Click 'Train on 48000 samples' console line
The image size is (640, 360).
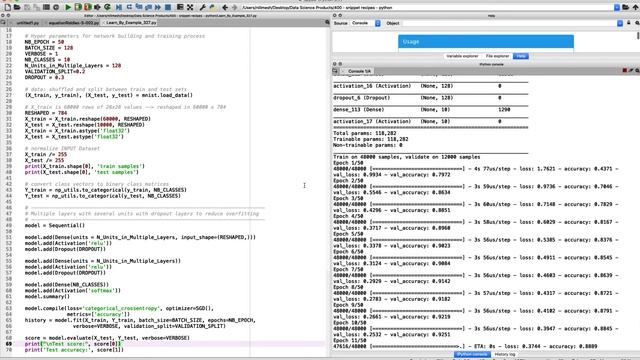[407, 157]
